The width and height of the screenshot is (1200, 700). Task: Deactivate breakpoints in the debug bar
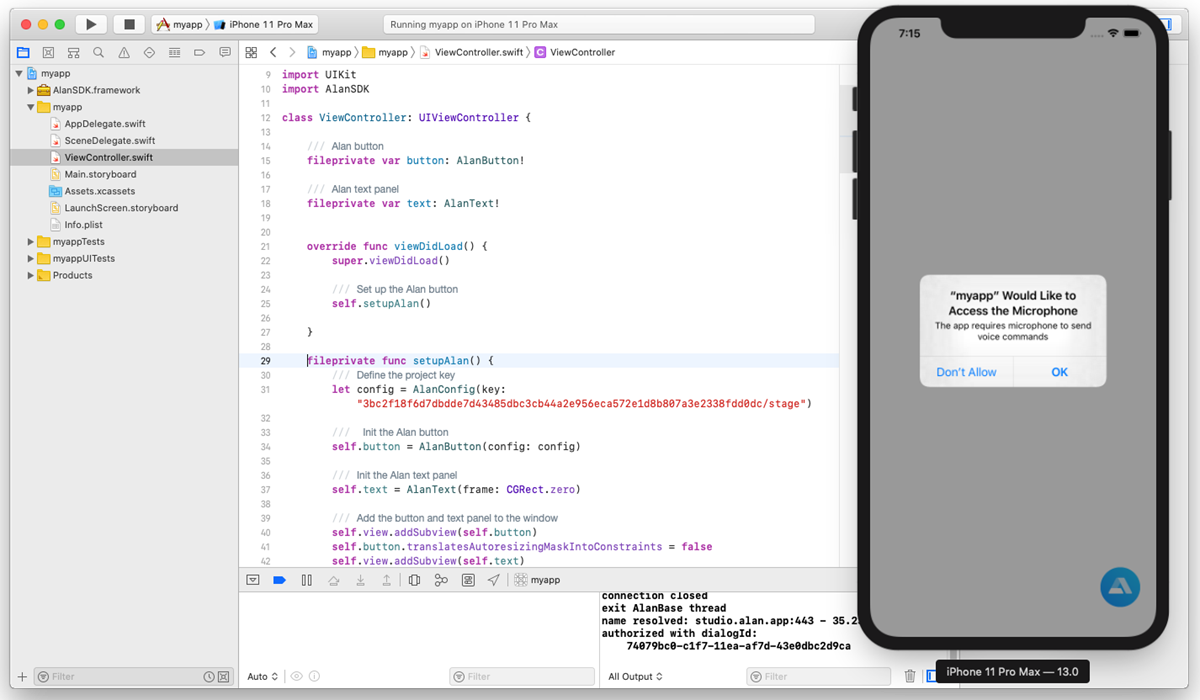pos(279,579)
